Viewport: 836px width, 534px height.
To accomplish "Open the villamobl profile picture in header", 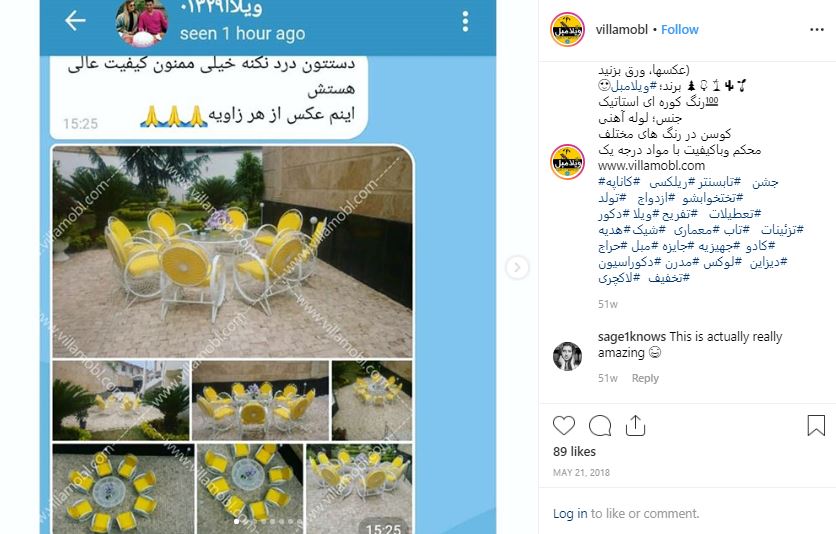I will point(567,30).
